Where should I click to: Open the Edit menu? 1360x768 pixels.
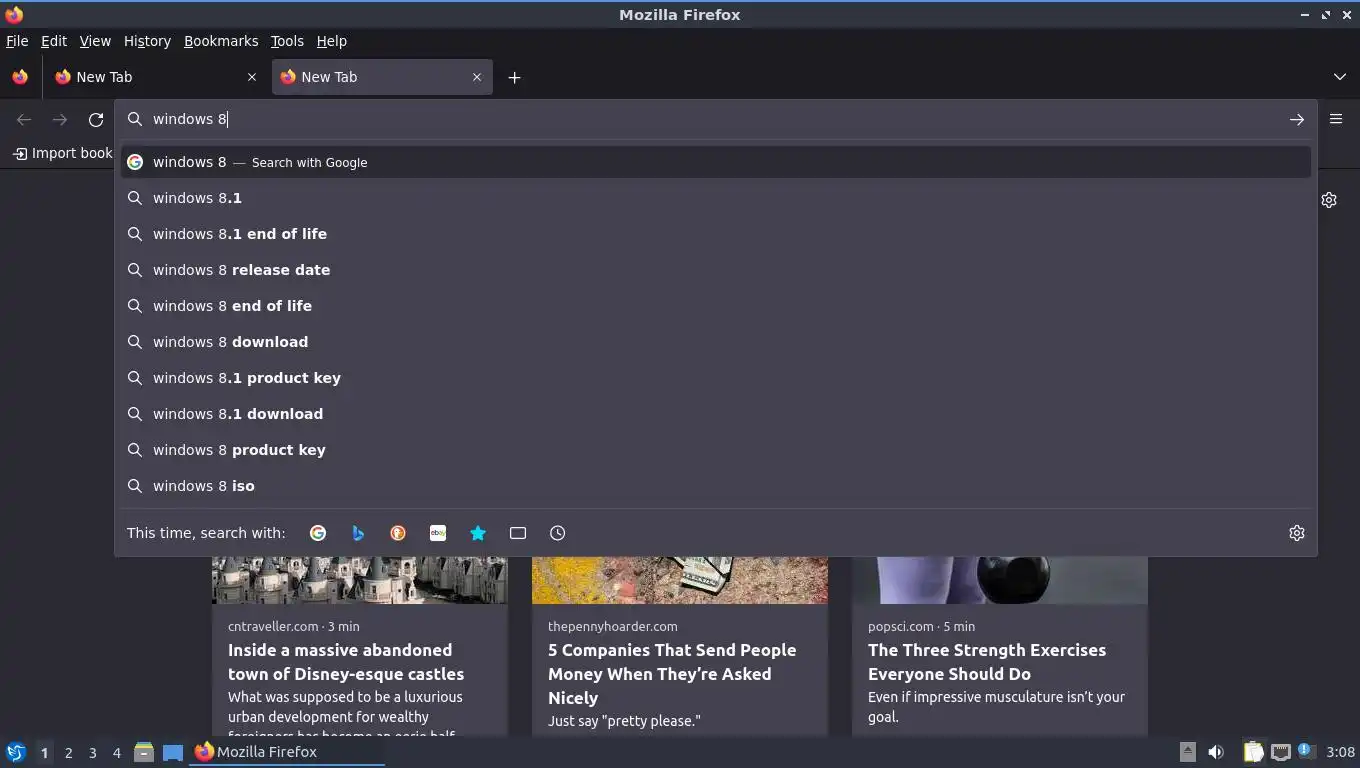pyautogui.click(x=54, y=41)
